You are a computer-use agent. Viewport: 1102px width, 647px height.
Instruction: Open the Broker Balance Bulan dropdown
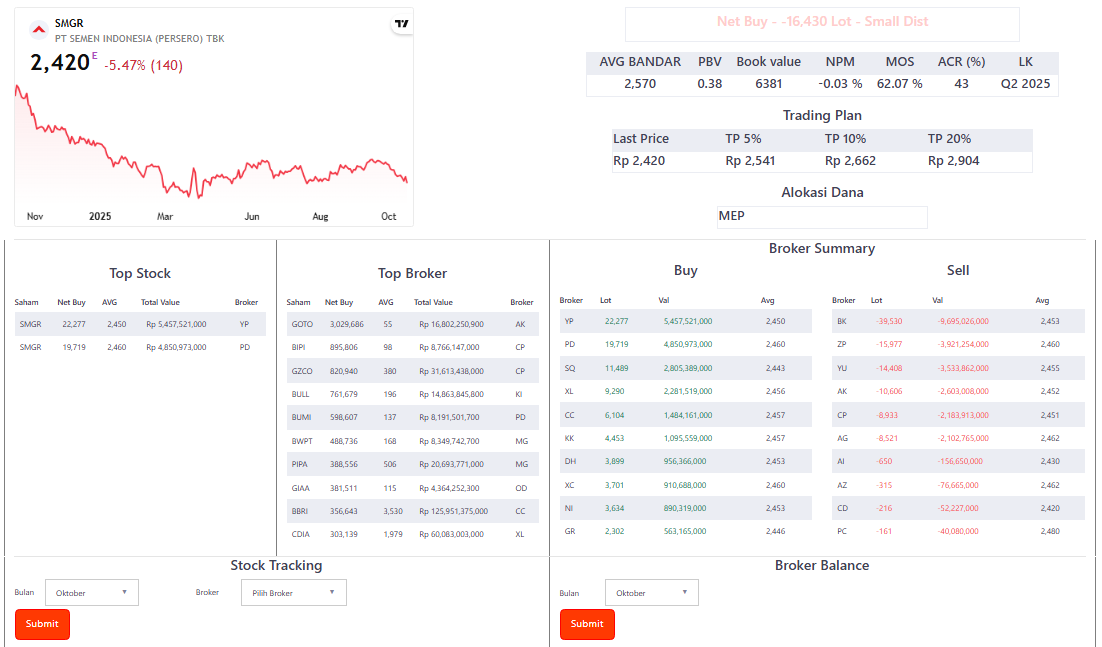click(652, 592)
